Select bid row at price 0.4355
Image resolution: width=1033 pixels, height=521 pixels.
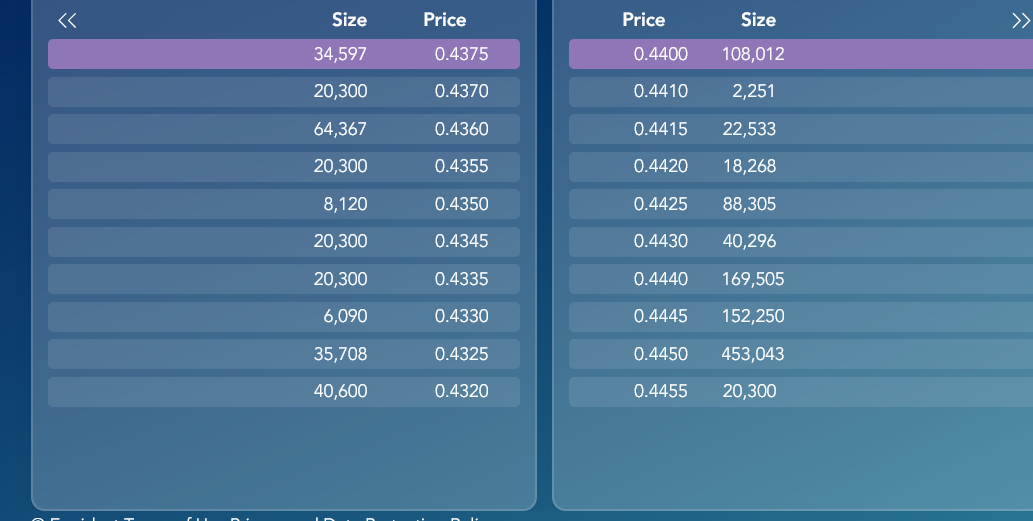click(284, 167)
